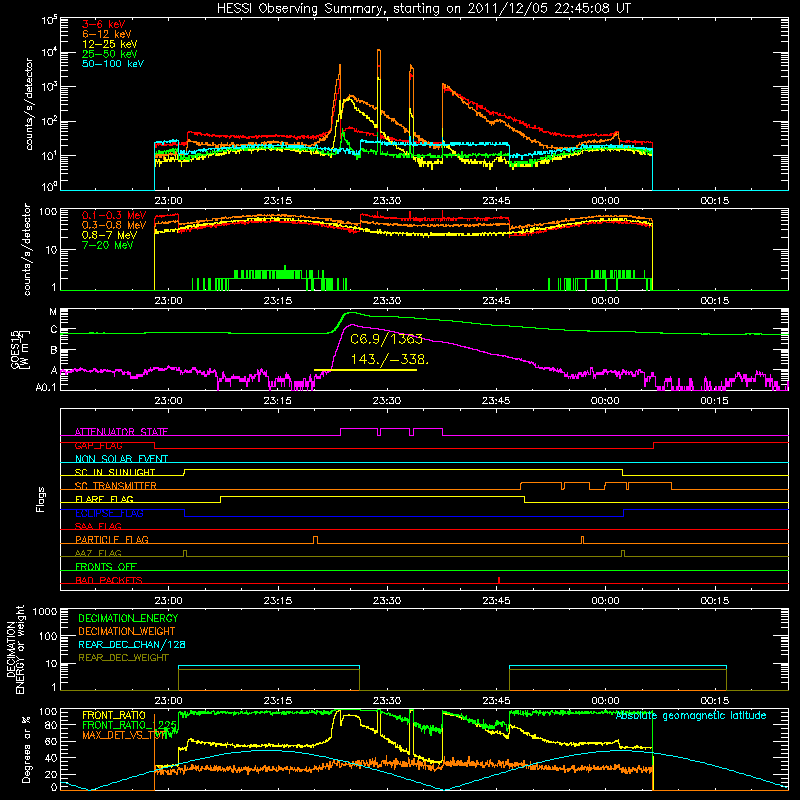
Task: Select the 12-25 keV legend label
Action: point(109,44)
